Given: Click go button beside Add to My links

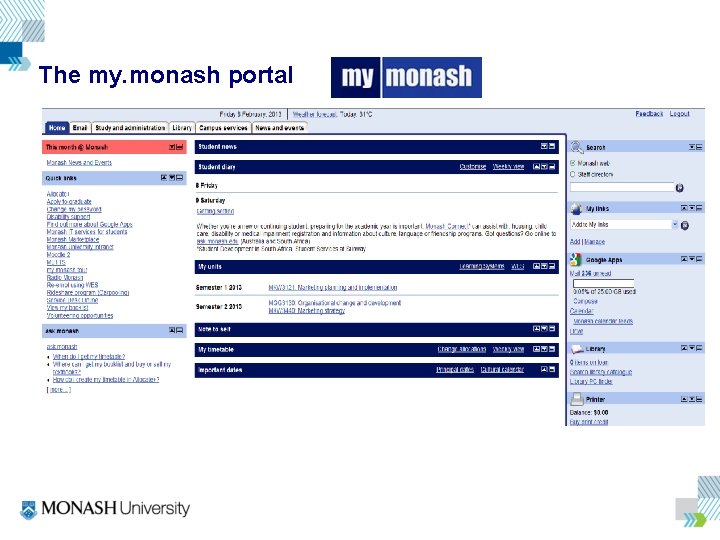Looking at the screenshot, I should pyautogui.click(x=685, y=225).
